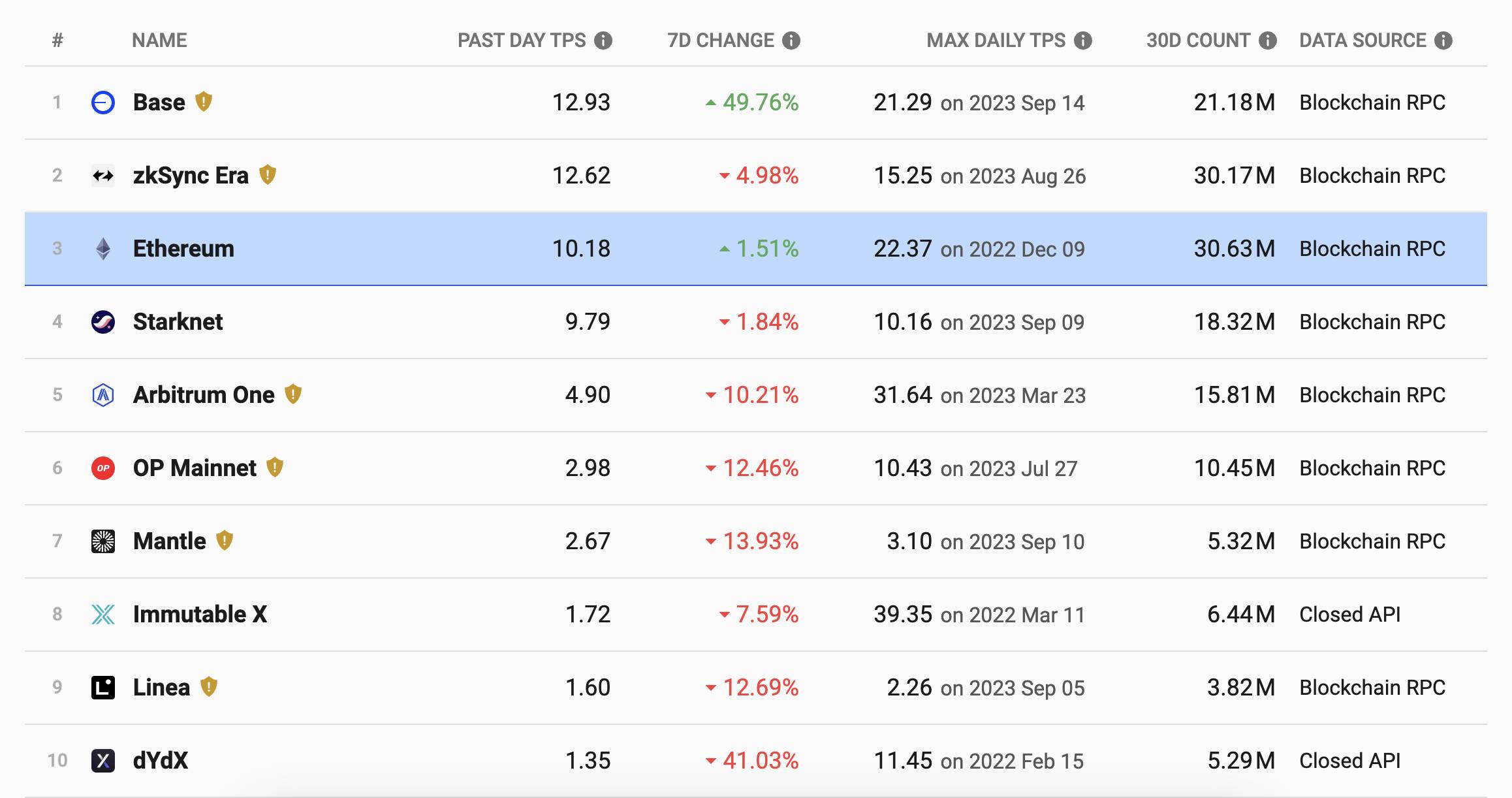This screenshot has height=798, width=1512.
Task: Open the MAX DAILY TPS info tooltip icon
Action: (x=1083, y=40)
